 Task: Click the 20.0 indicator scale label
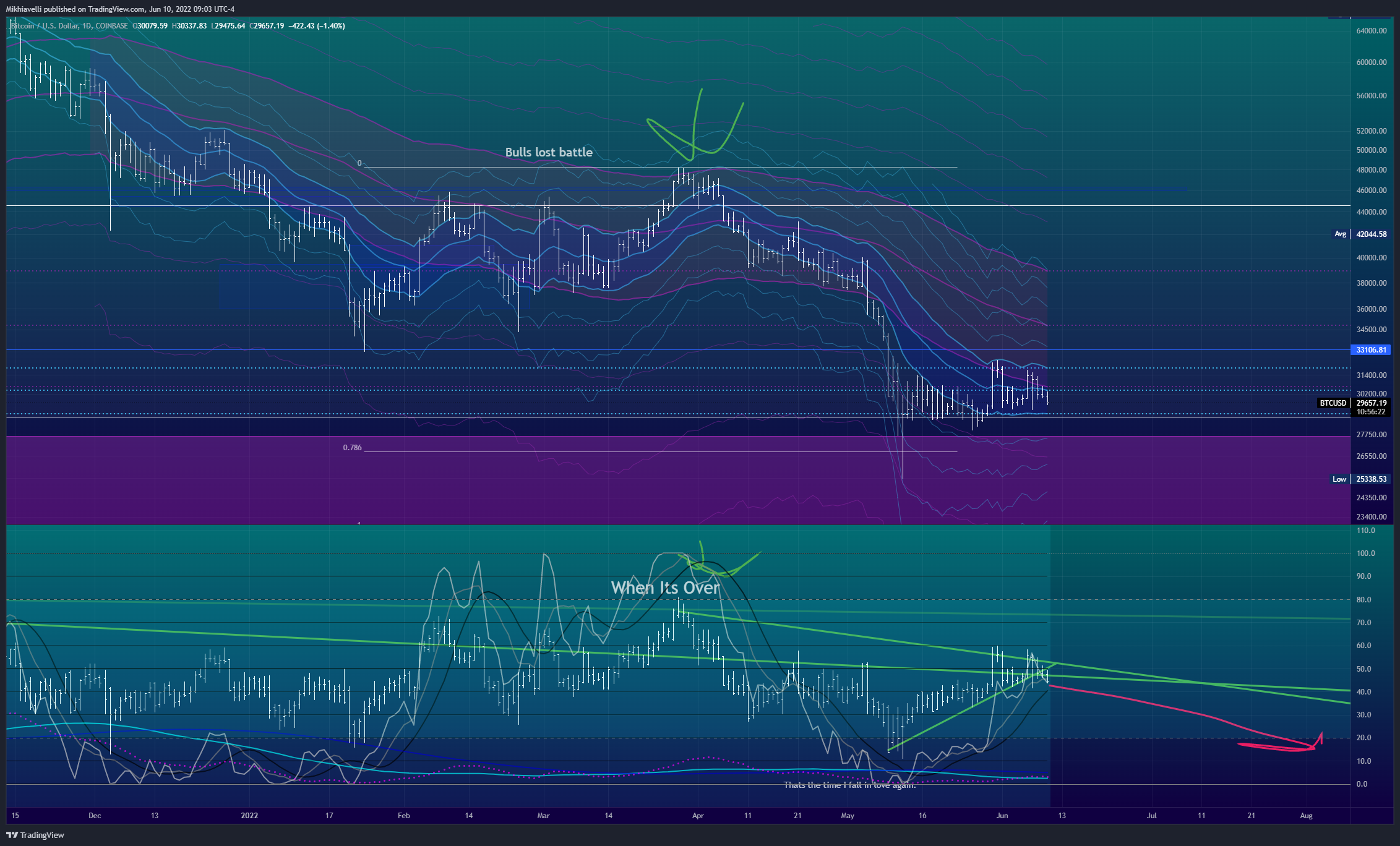coord(1363,738)
